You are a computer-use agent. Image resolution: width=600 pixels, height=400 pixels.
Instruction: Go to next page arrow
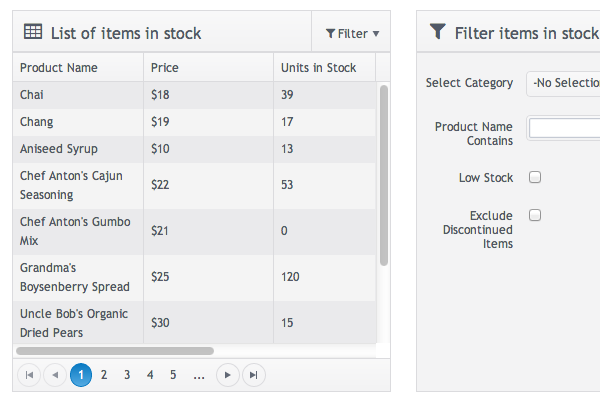[x=228, y=375]
